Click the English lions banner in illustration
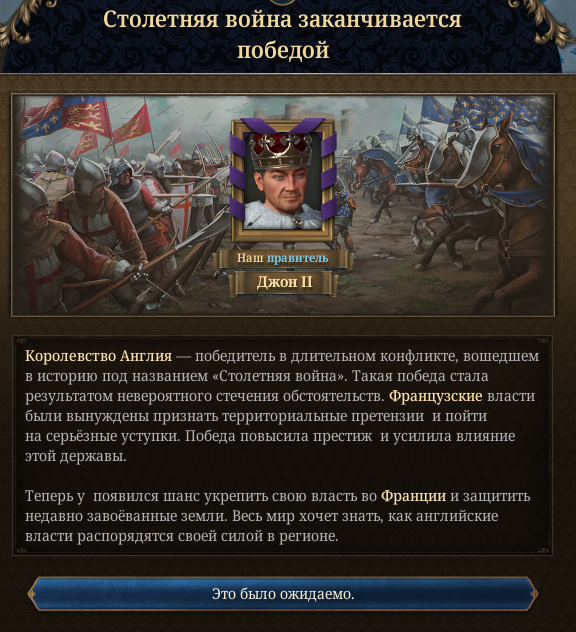 click(x=87, y=116)
